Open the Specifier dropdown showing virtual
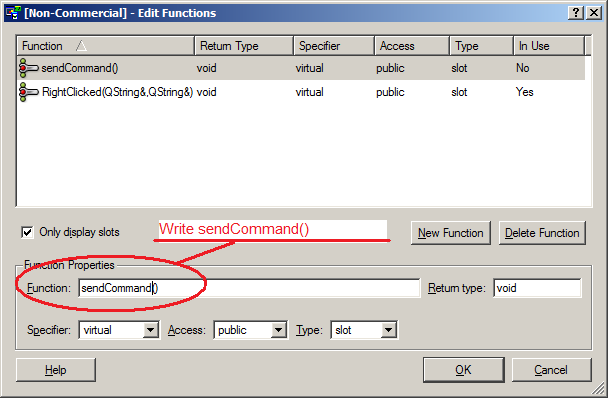Image resolution: width=608 pixels, height=398 pixels. 150,330
